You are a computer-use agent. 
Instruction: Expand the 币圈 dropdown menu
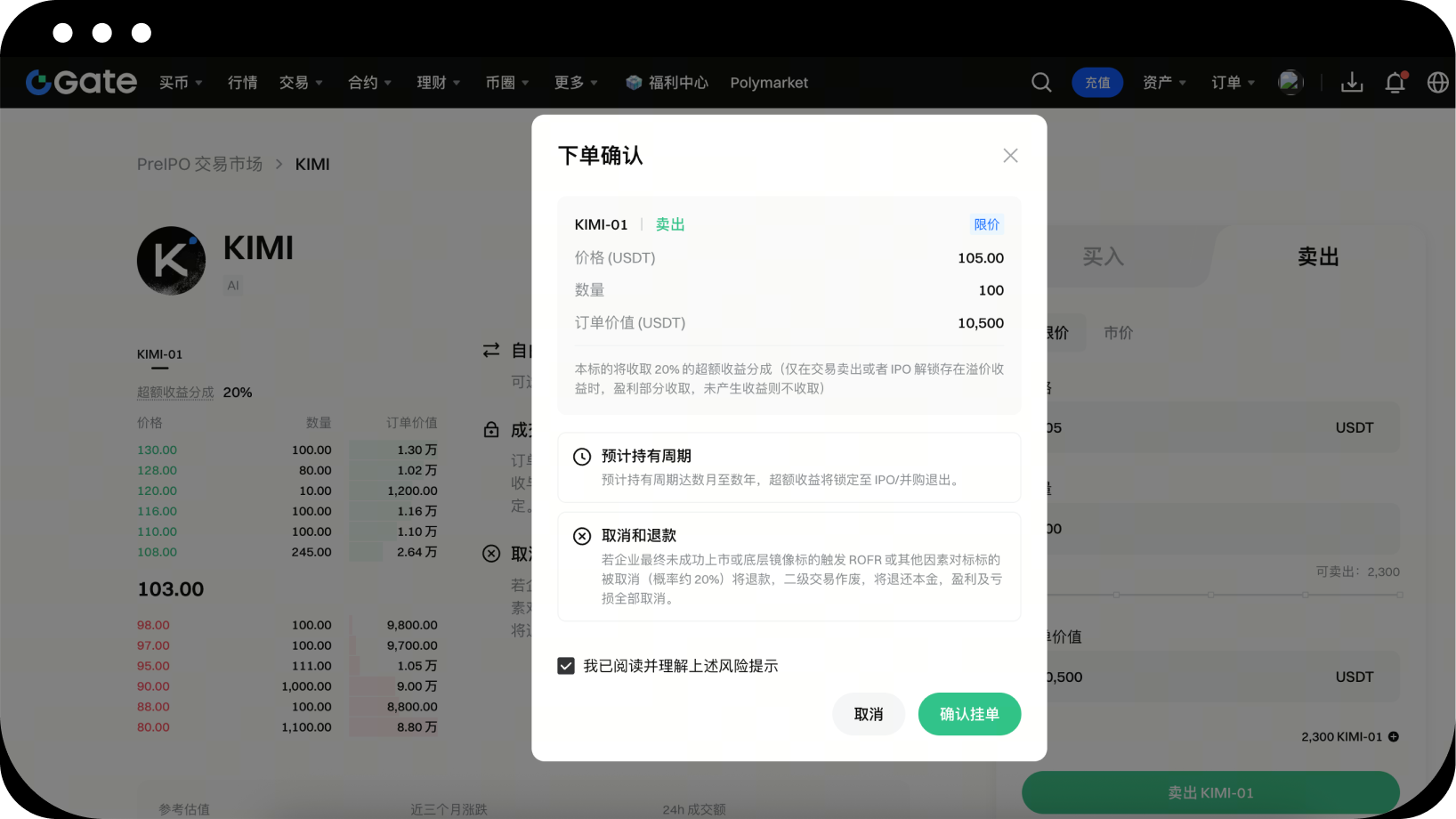(507, 83)
